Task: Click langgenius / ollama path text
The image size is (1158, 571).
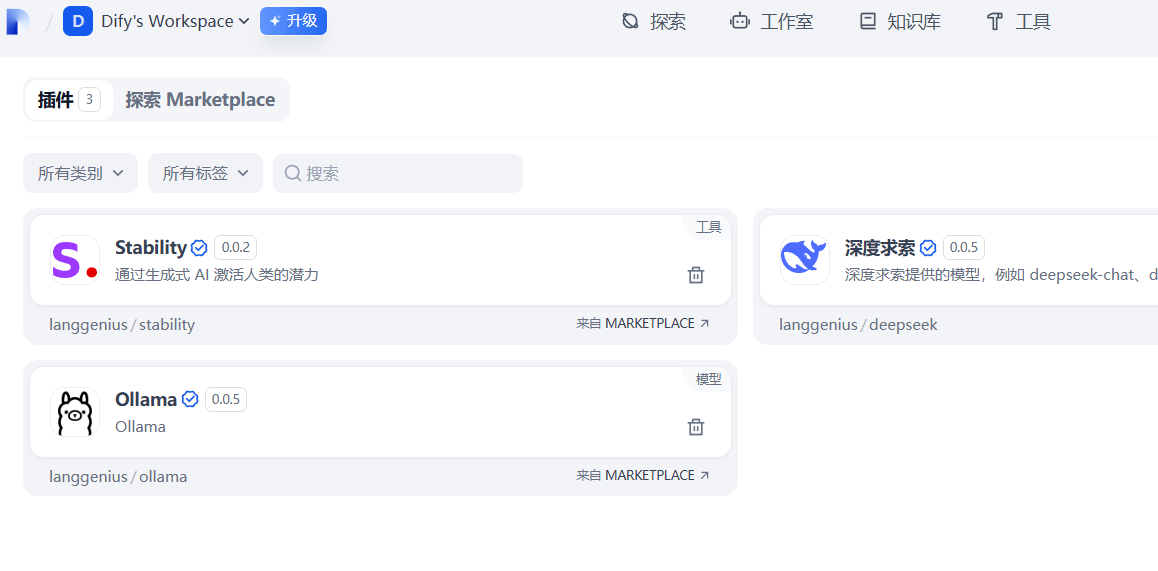Action: (118, 476)
